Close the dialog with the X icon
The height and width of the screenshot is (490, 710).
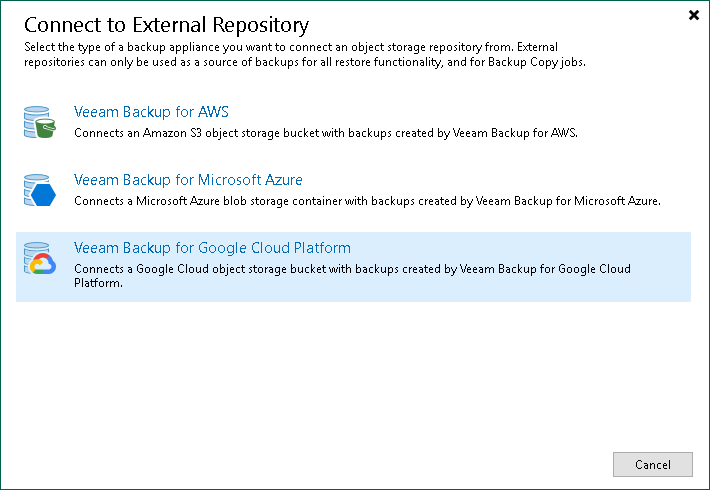(x=694, y=15)
